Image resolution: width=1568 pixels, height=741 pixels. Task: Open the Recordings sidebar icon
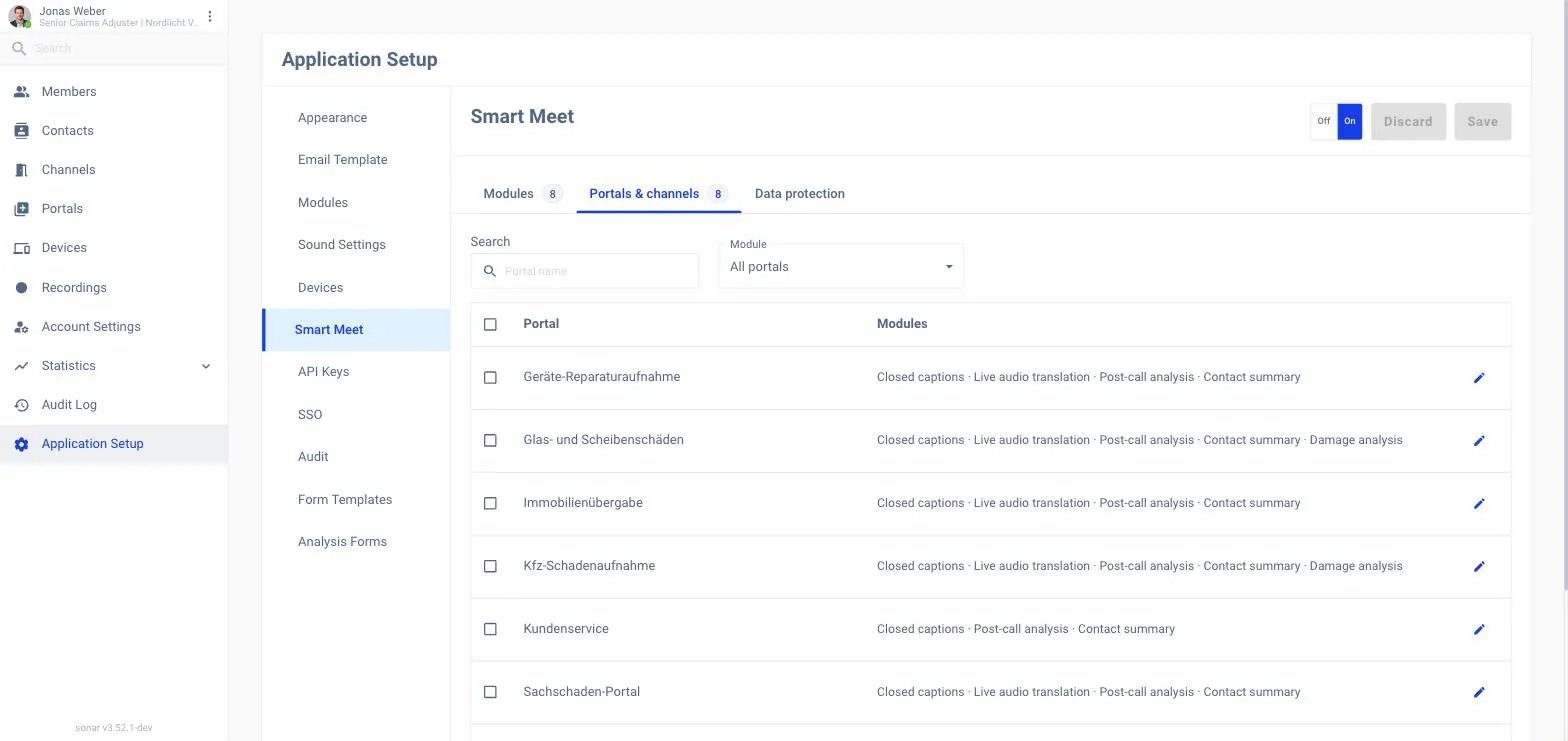tap(21, 288)
